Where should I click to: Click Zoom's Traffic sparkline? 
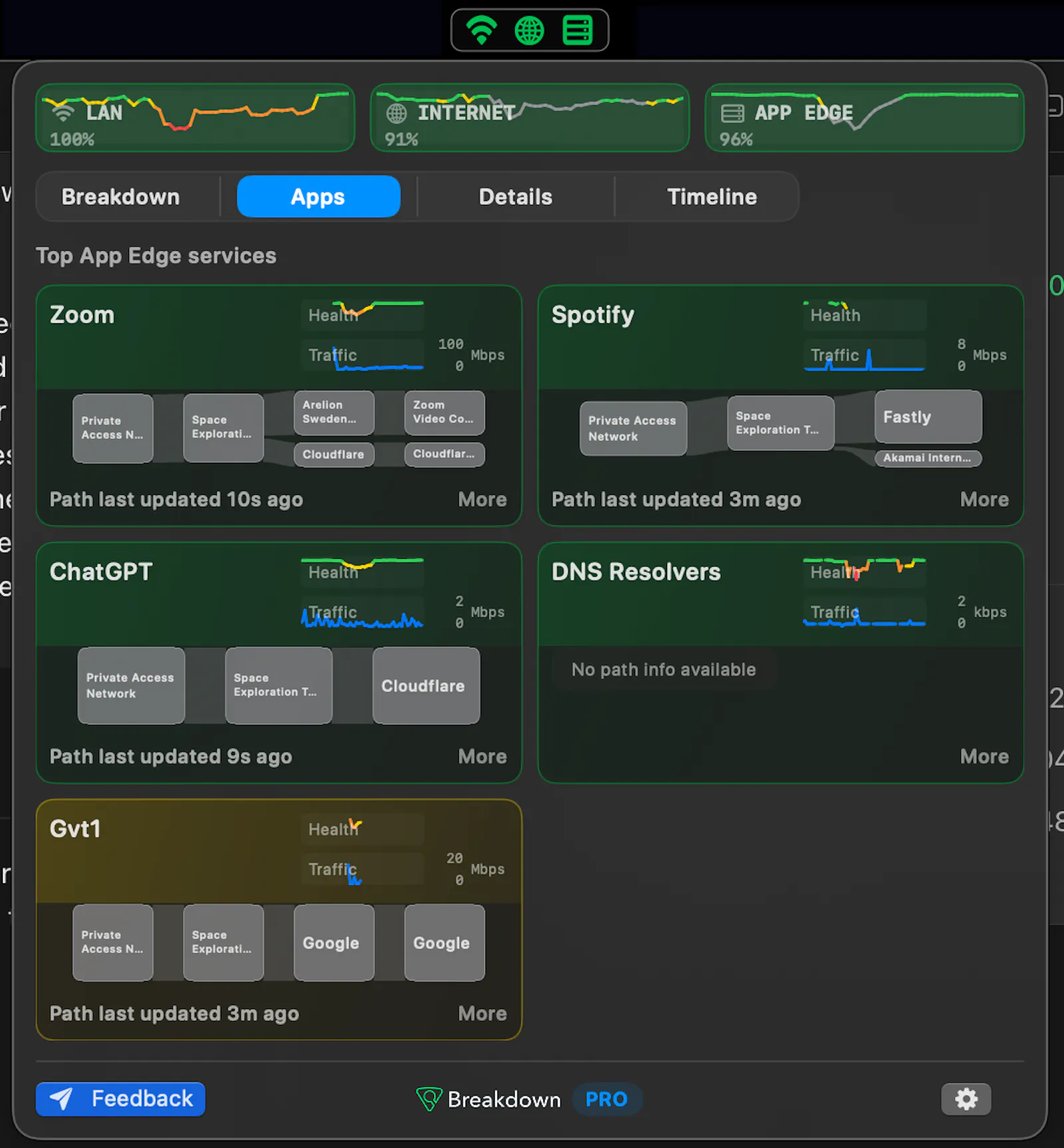[362, 355]
